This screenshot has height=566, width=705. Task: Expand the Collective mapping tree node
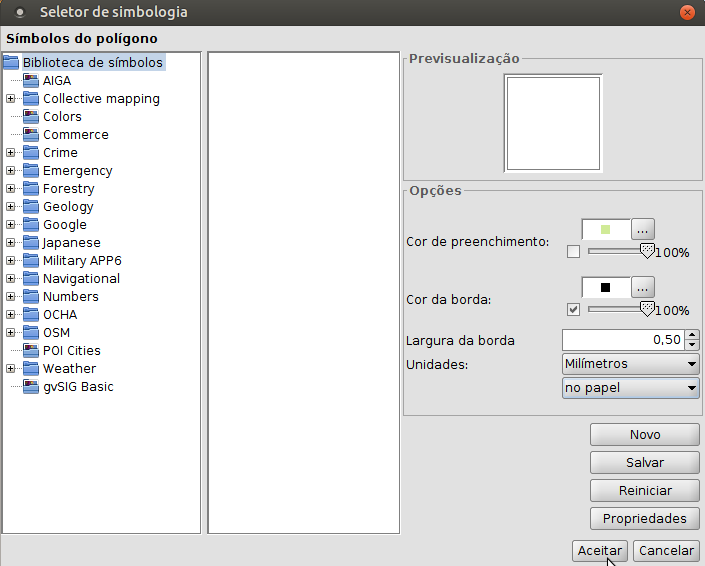click(10, 99)
